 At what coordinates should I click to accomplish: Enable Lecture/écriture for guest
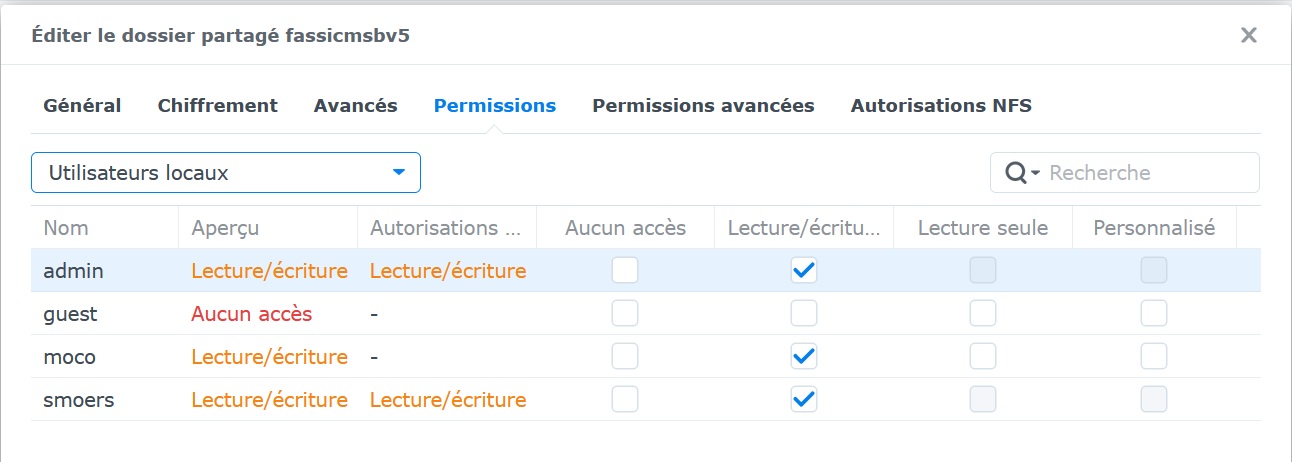coord(804,314)
